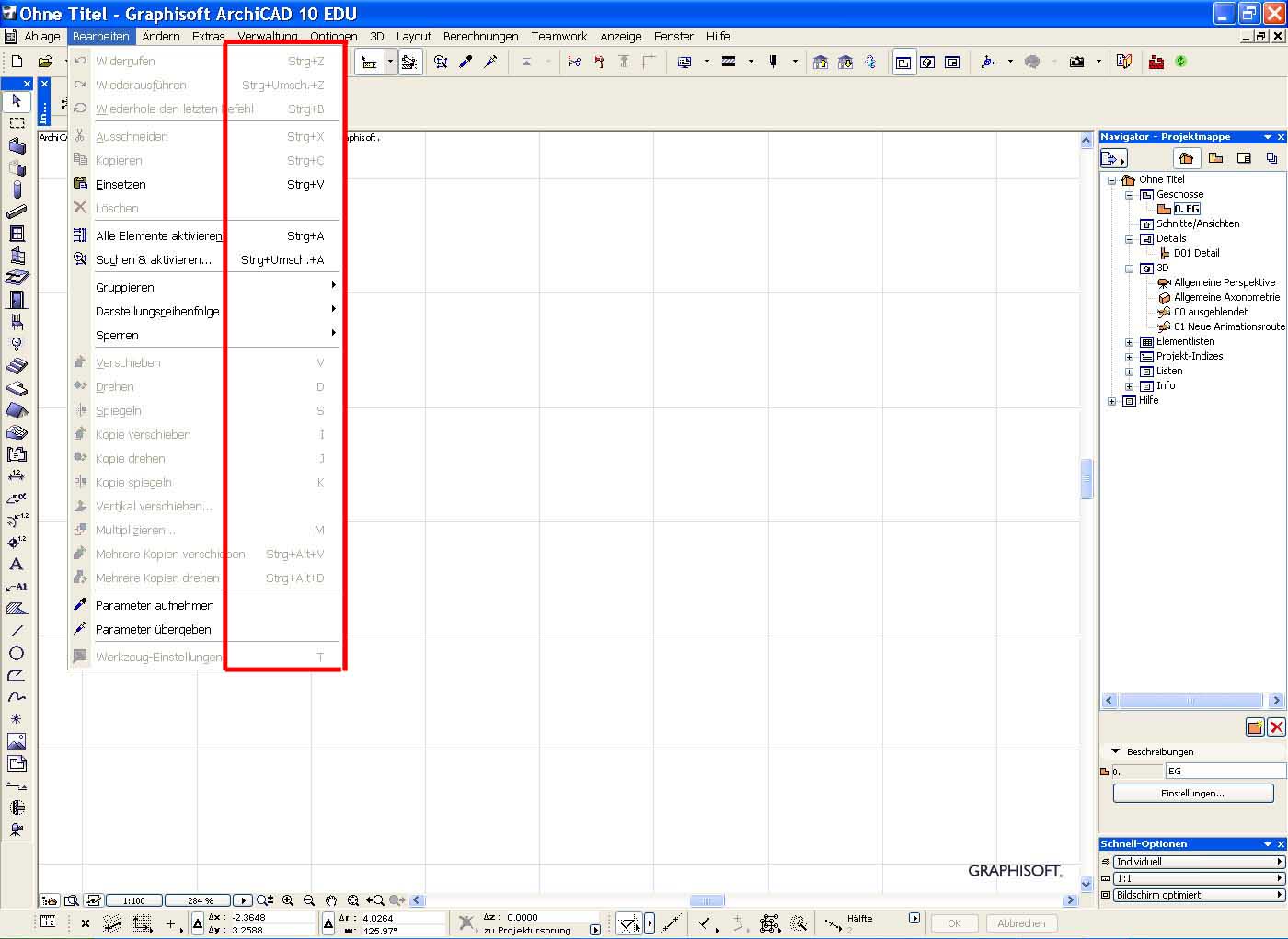Toggle the Publisher Sets button in Navigator

[1271, 158]
